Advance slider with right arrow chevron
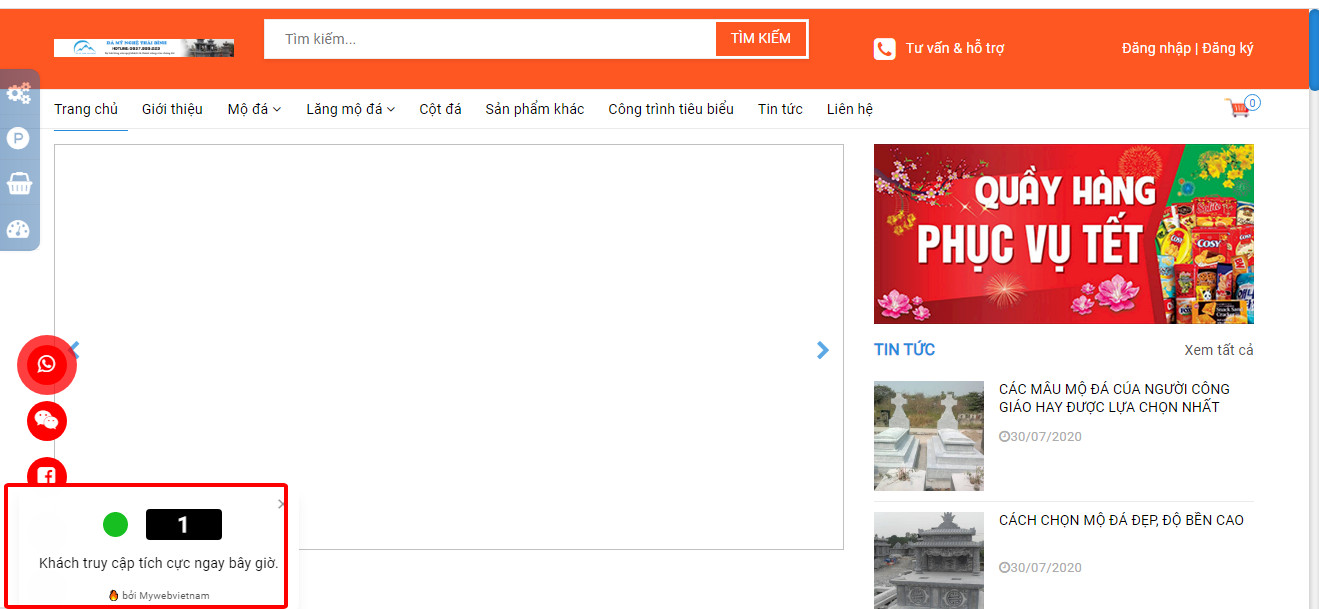Viewport: 1319px width, 609px height. click(x=822, y=350)
